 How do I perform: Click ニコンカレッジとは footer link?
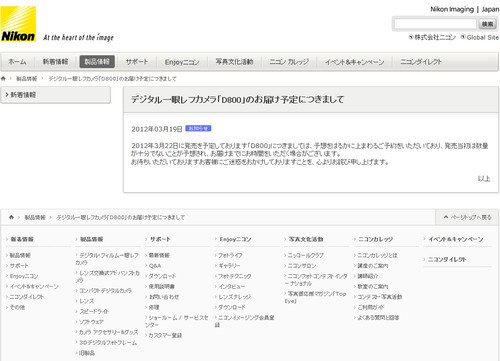[377, 255]
